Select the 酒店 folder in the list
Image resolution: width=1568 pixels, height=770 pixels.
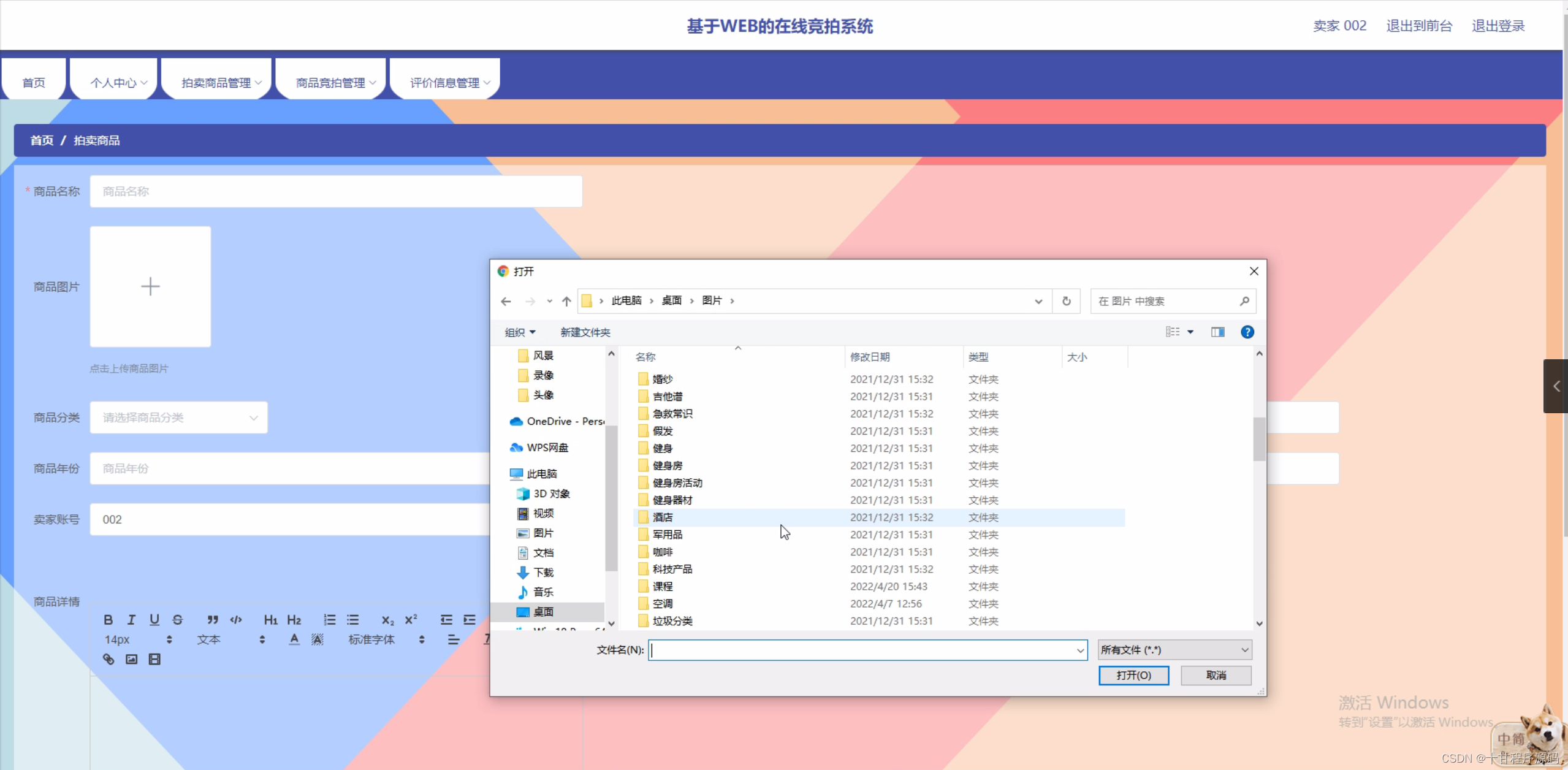[663, 517]
